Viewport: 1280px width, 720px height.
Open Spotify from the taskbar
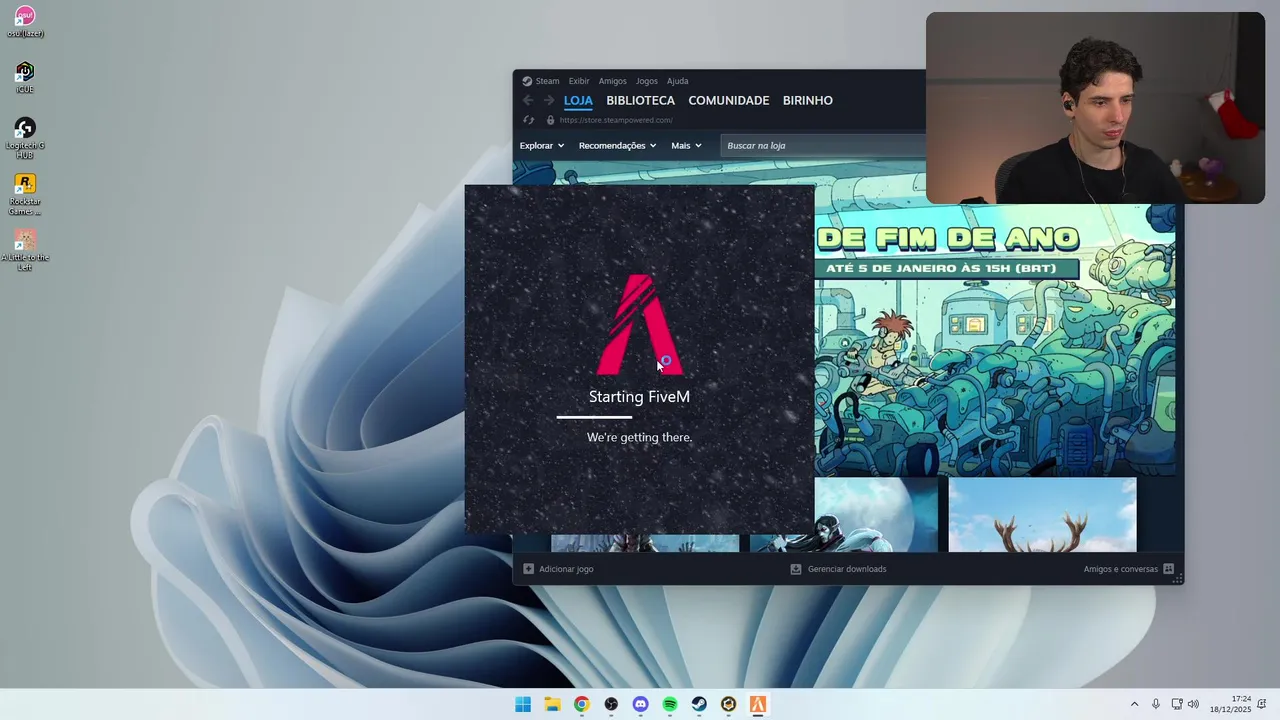coord(670,704)
